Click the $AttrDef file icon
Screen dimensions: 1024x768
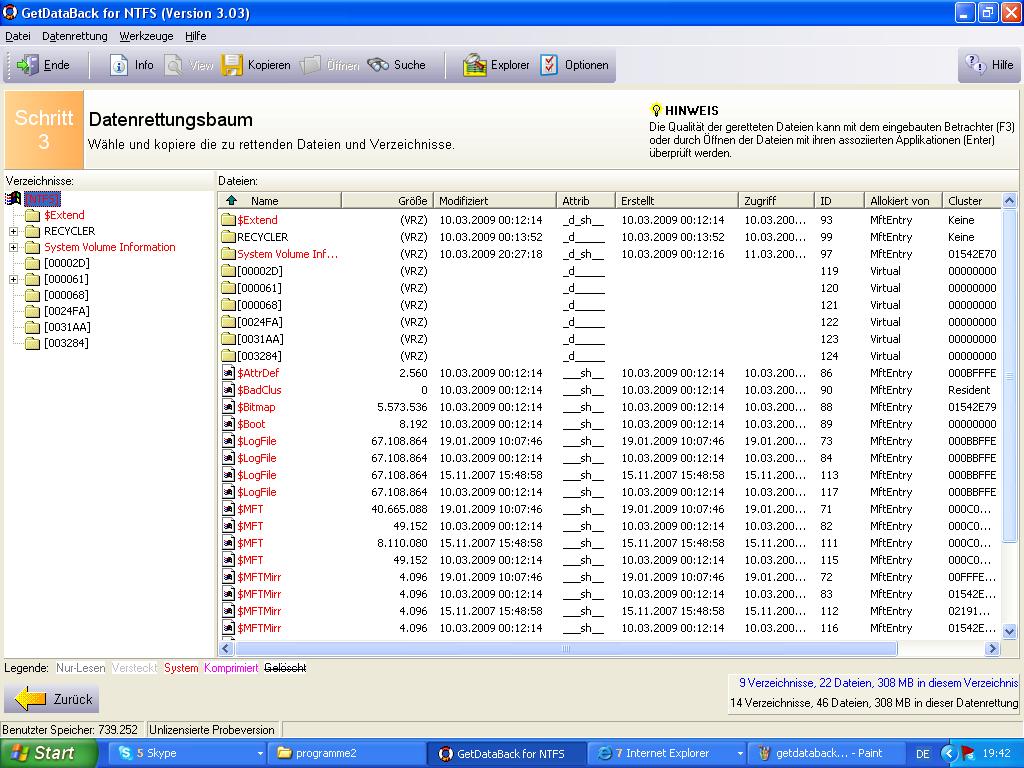pyautogui.click(x=228, y=373)
